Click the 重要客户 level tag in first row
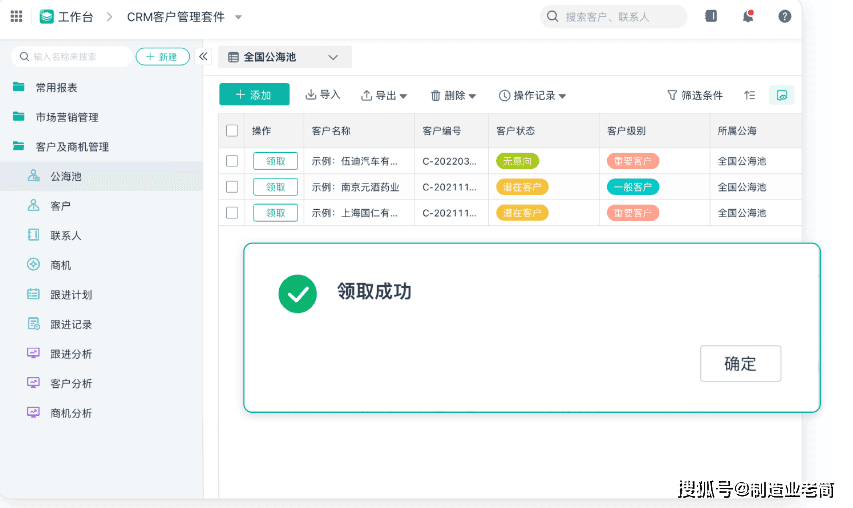 (x=632, y=161)
